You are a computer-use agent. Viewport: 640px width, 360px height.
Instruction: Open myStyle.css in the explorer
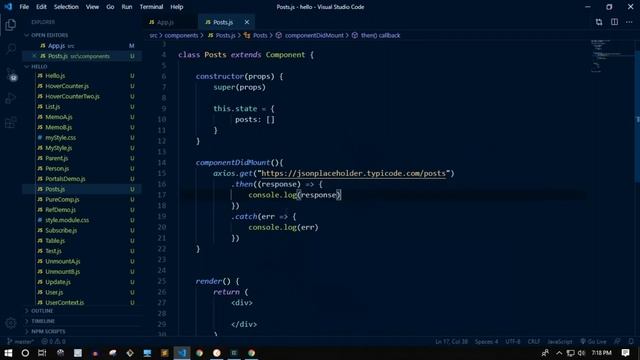click(83, 138)
